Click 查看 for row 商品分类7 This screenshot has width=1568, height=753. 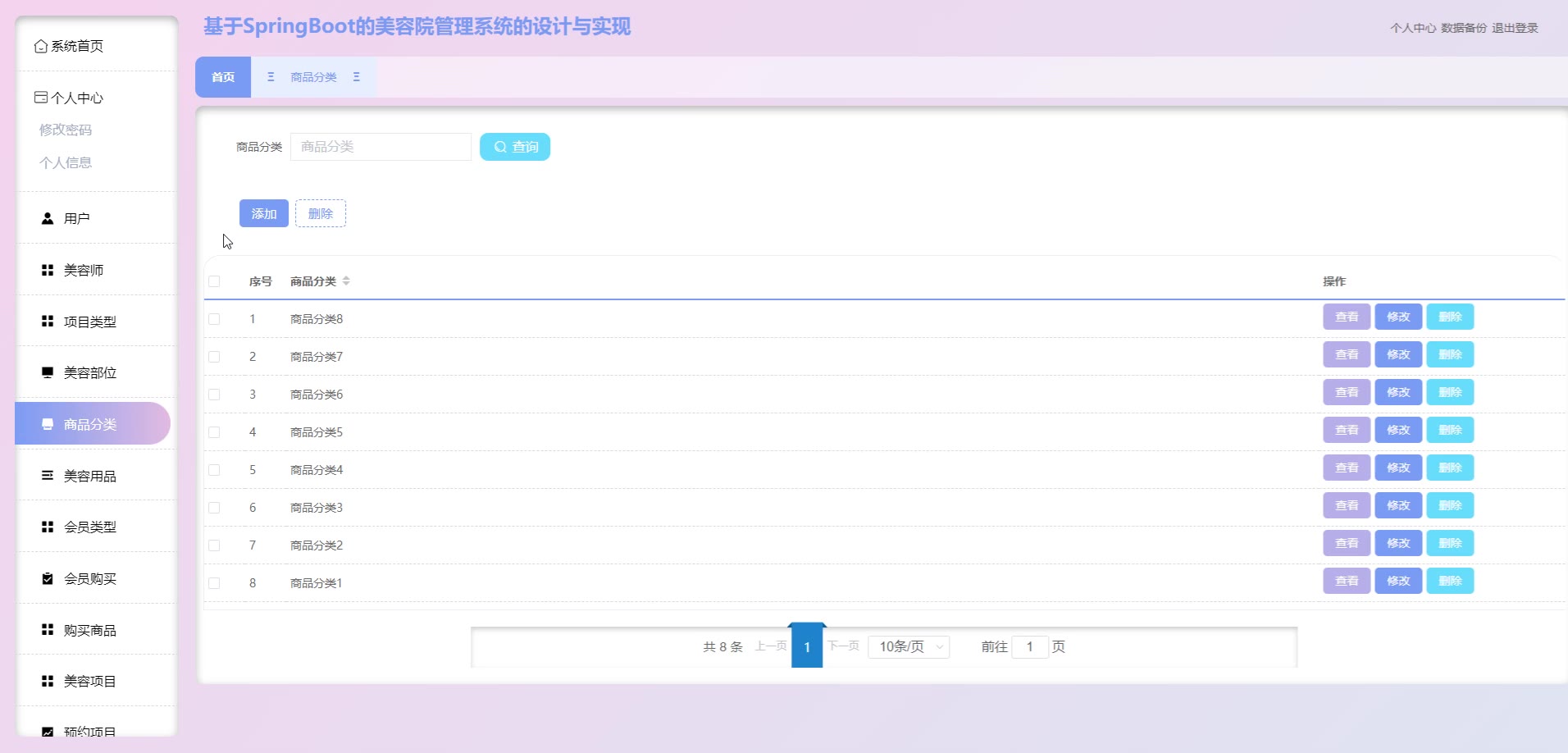click(x=1347, y=354)
